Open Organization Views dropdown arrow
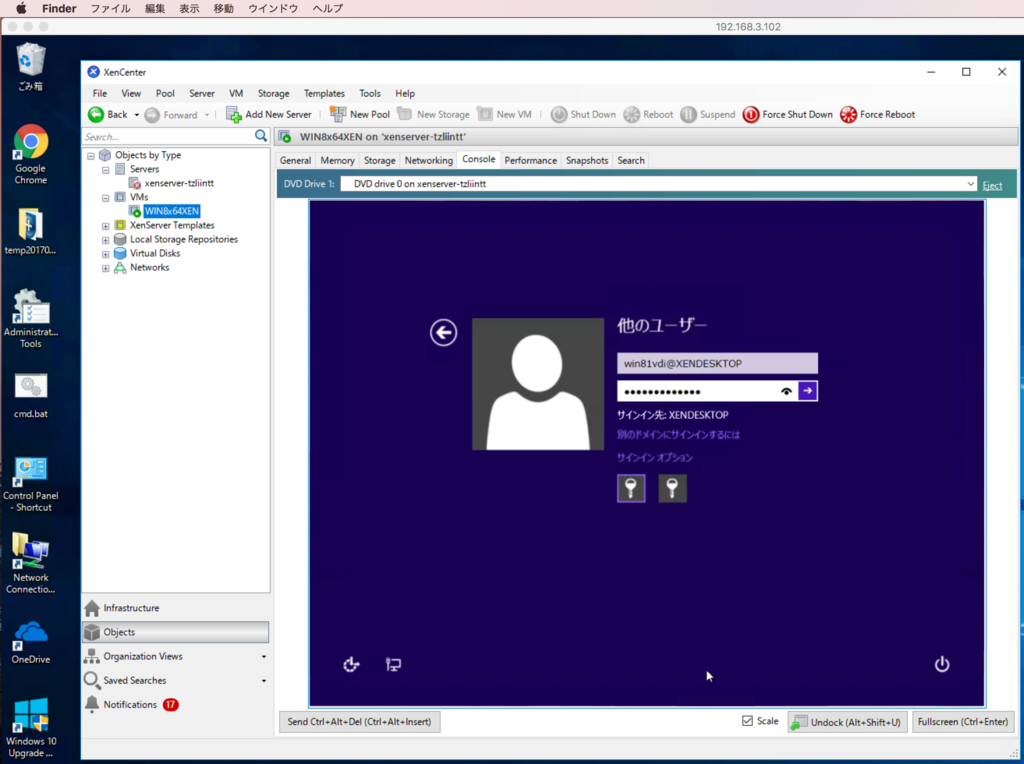Screen dimensions: 1024x764 264,657
